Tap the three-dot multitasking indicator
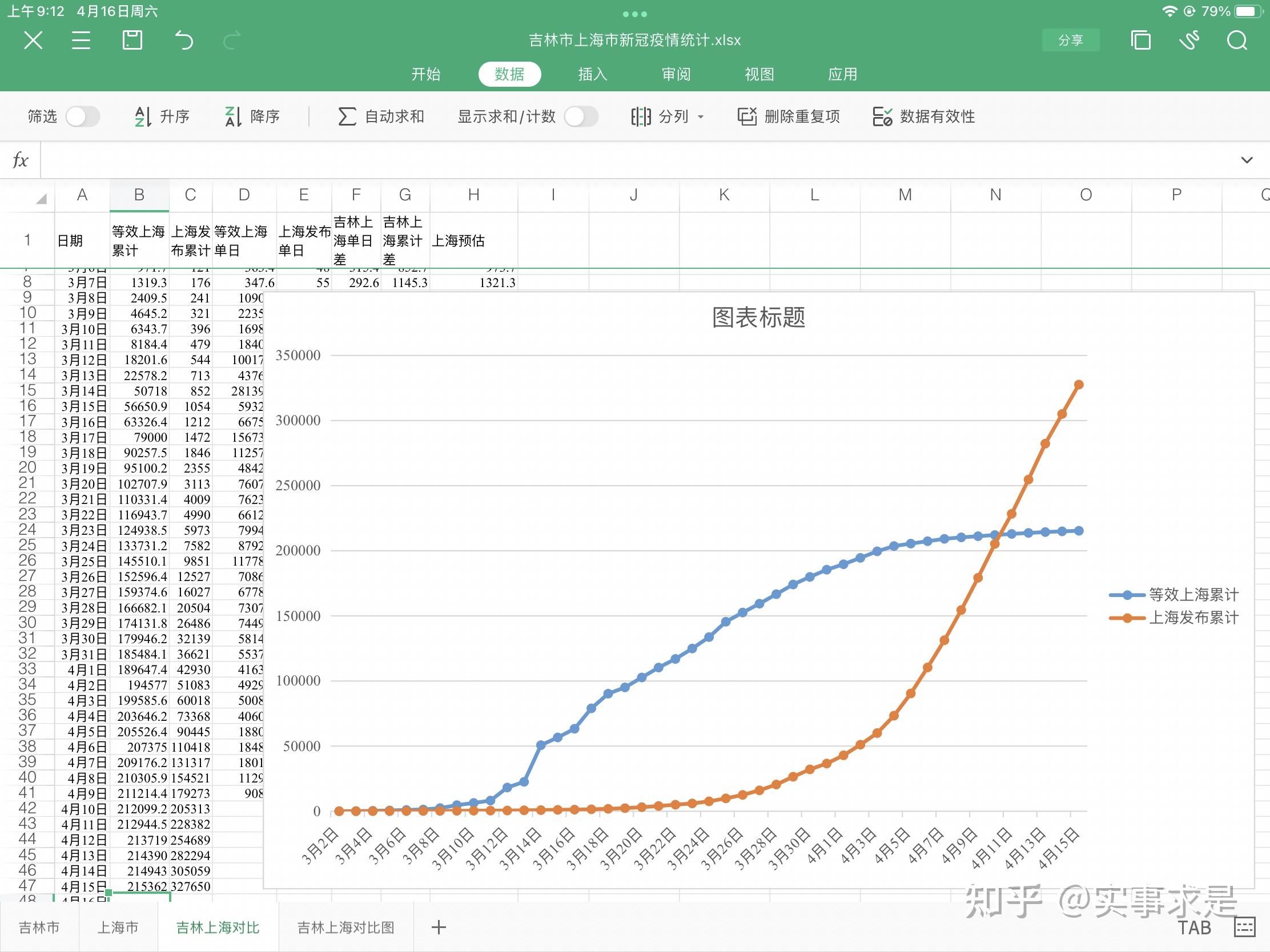The image size is (1270, 952). tap(635, 14)
